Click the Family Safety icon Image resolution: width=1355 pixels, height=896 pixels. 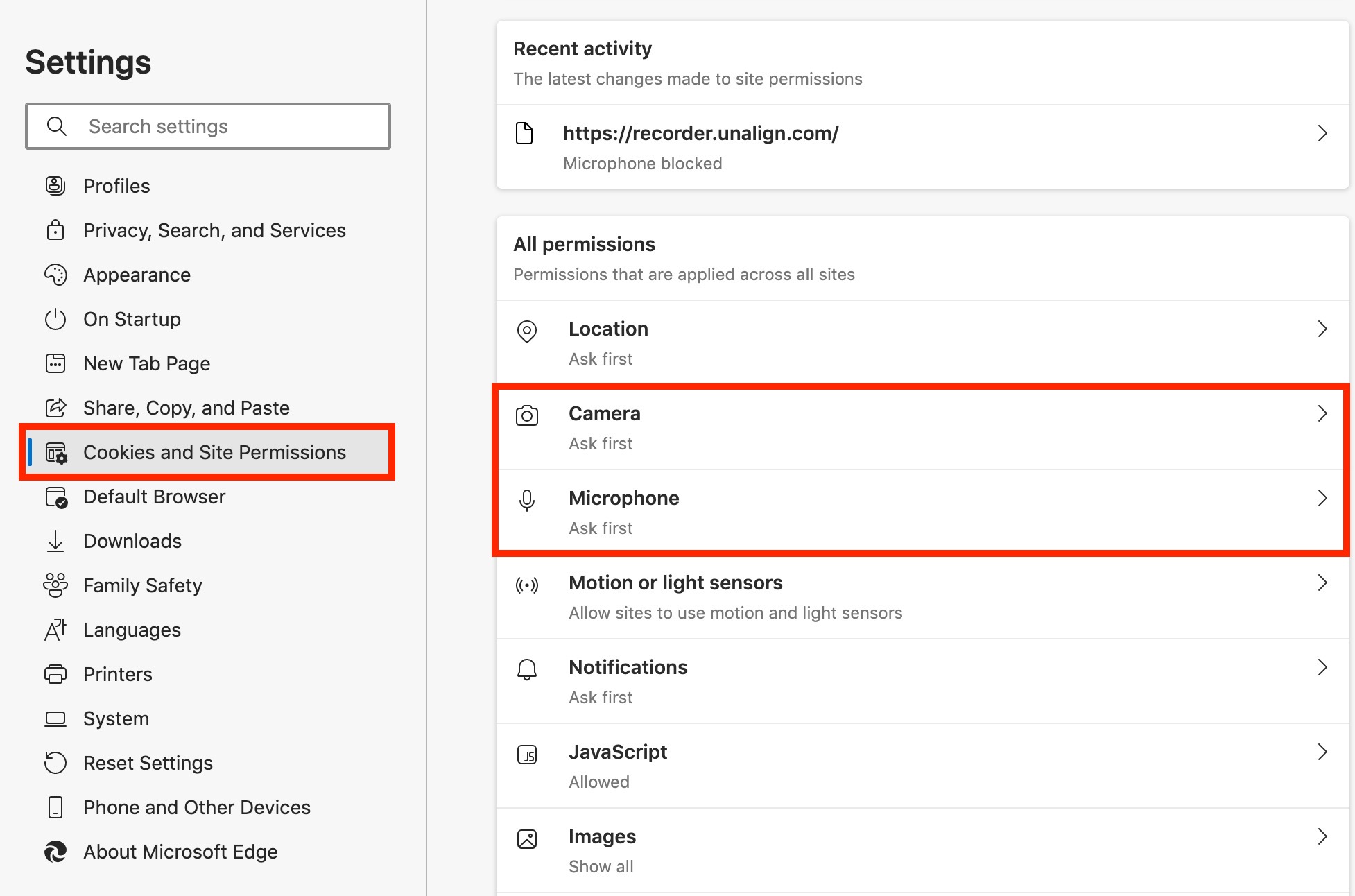tap(55, 585)
